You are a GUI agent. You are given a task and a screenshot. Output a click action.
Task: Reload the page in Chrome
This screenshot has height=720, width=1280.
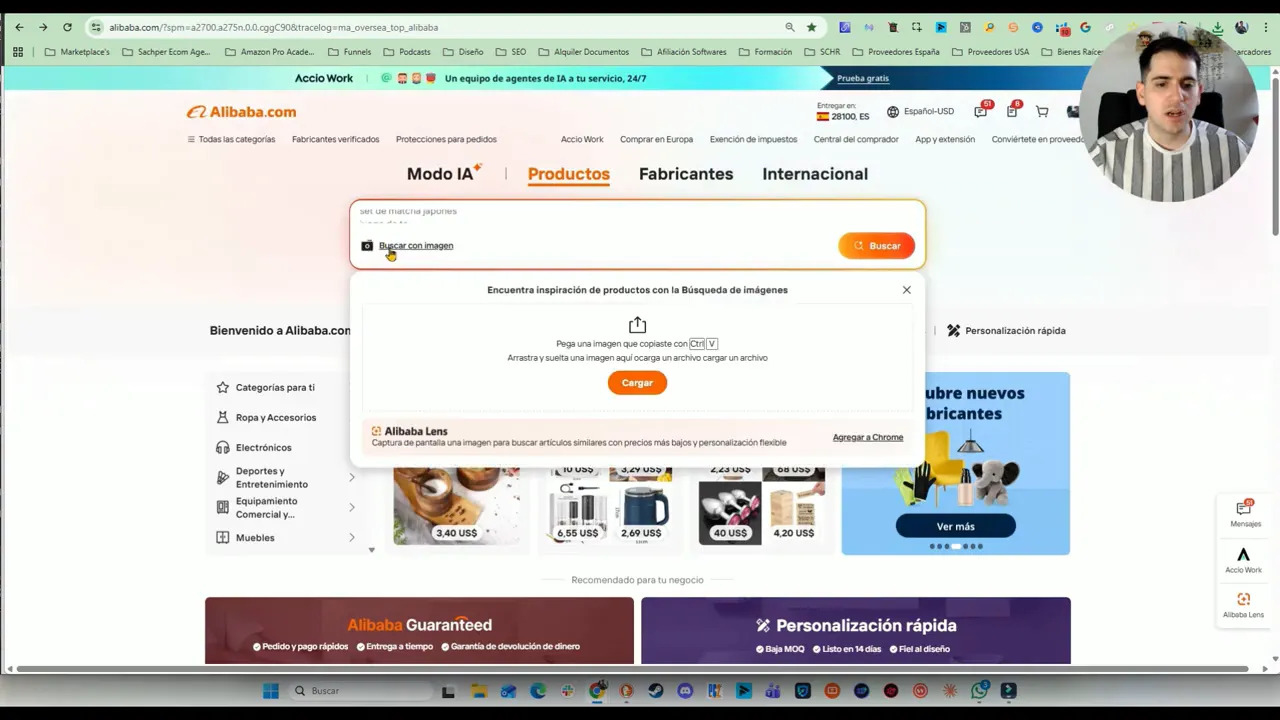(x=67, y=27)
